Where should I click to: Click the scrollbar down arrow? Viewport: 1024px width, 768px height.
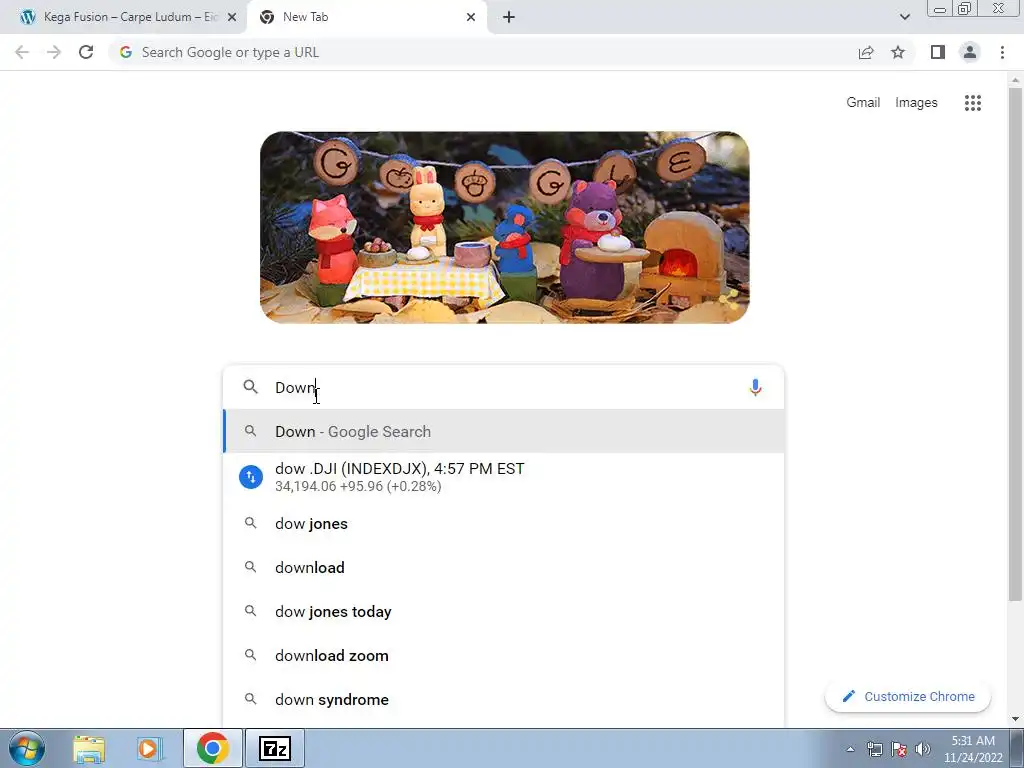pos(1015,719)
